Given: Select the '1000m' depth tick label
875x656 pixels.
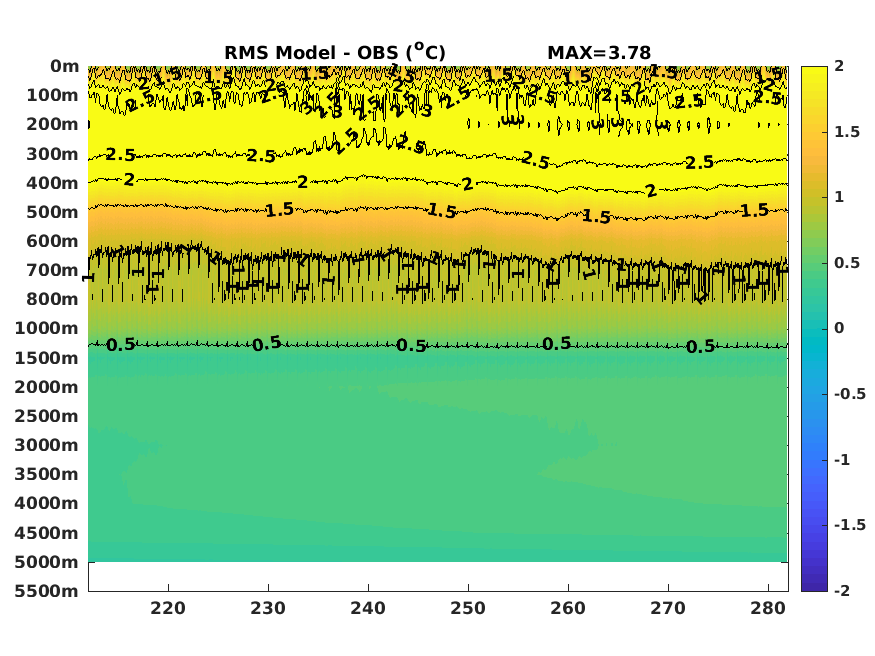Looking at the screenshot, I should (x=47, y=328).
